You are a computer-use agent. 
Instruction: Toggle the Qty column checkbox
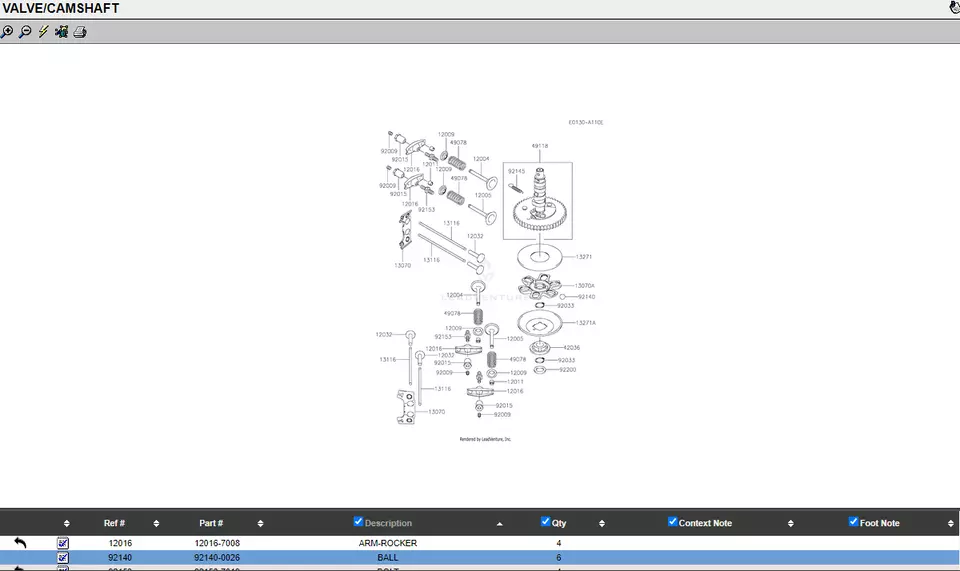545,522
